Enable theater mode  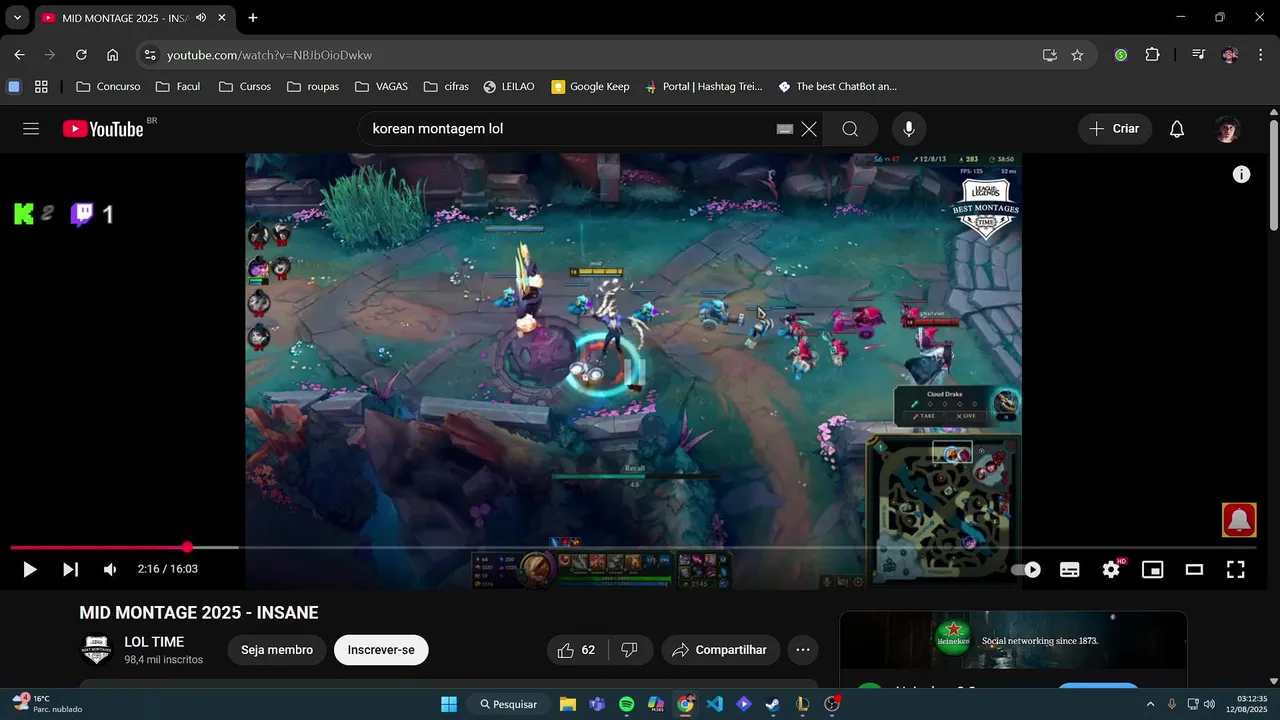[1194, 569]
